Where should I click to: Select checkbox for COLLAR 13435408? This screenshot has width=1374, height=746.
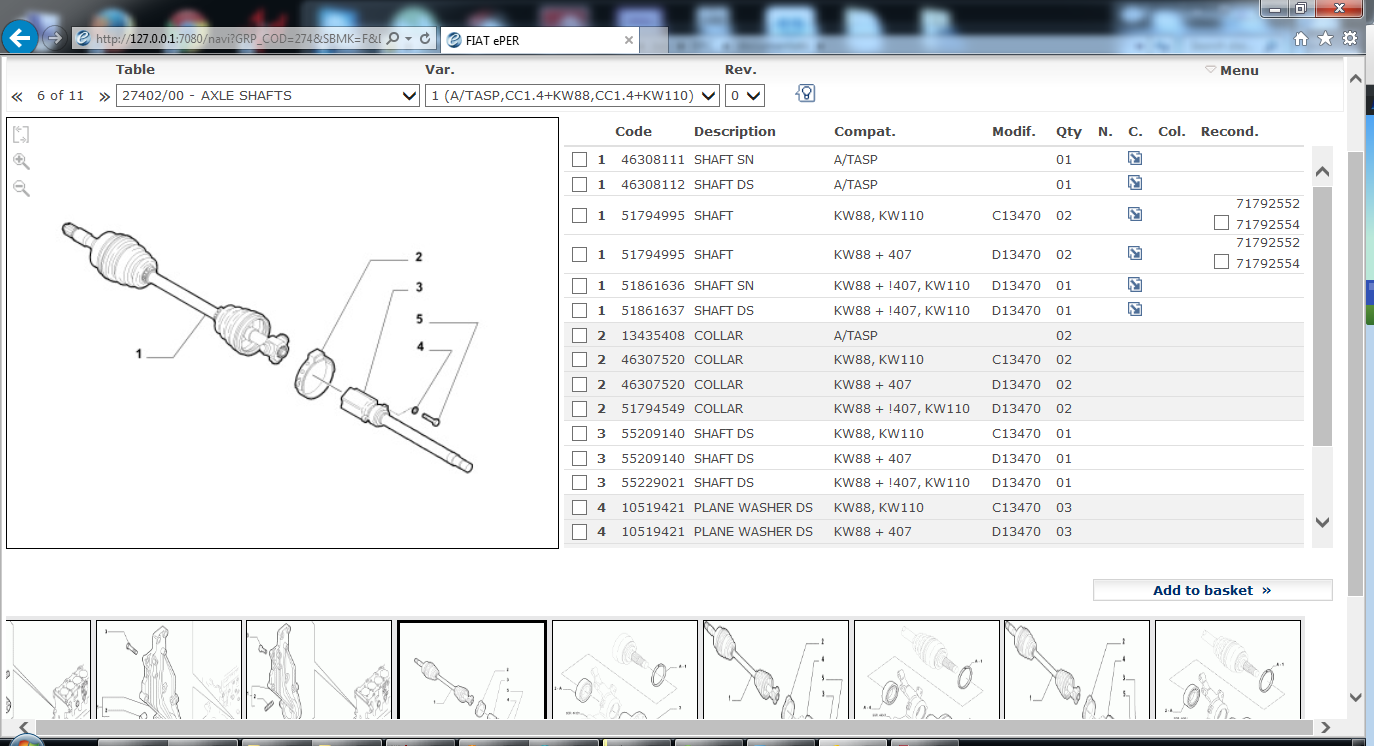click(x=579, y=336)
